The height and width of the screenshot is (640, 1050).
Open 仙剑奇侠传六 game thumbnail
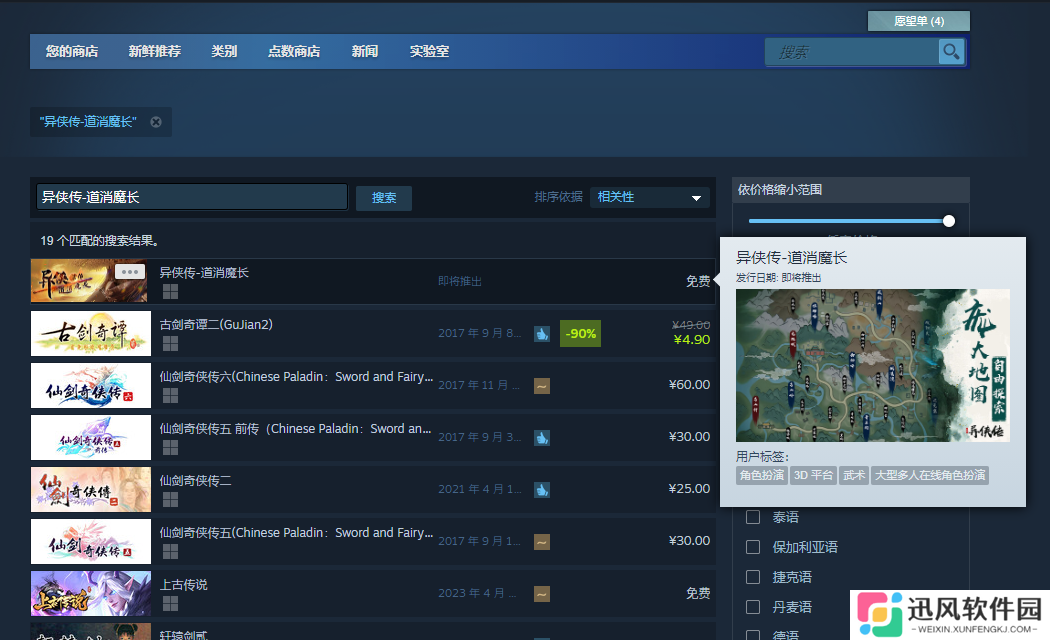(91, 386)
